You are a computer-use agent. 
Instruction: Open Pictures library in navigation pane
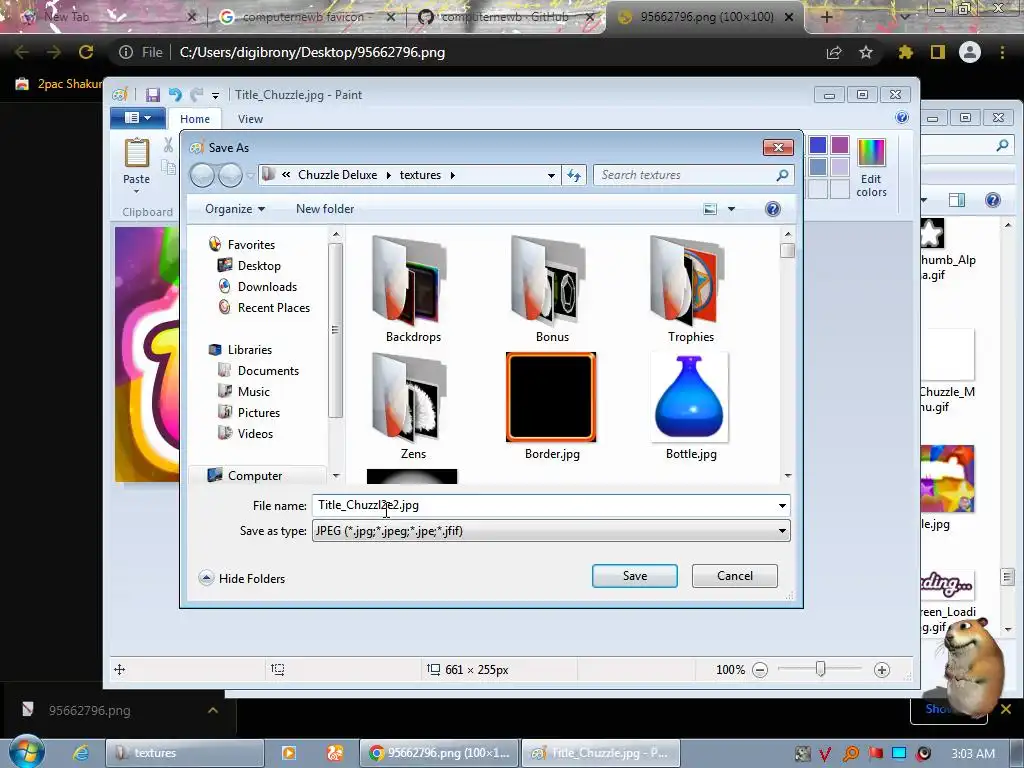click(x=259, y=412)
